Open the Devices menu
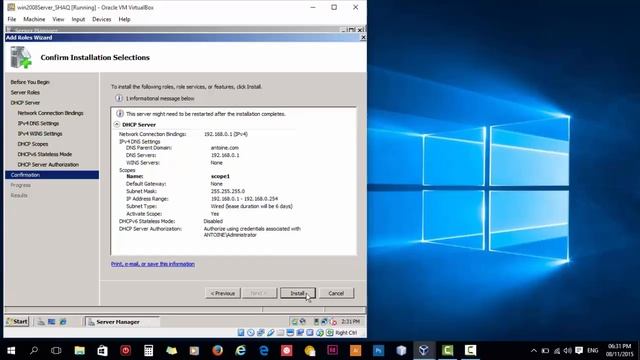This screenshot has height=360, width=640. point(102,19)
